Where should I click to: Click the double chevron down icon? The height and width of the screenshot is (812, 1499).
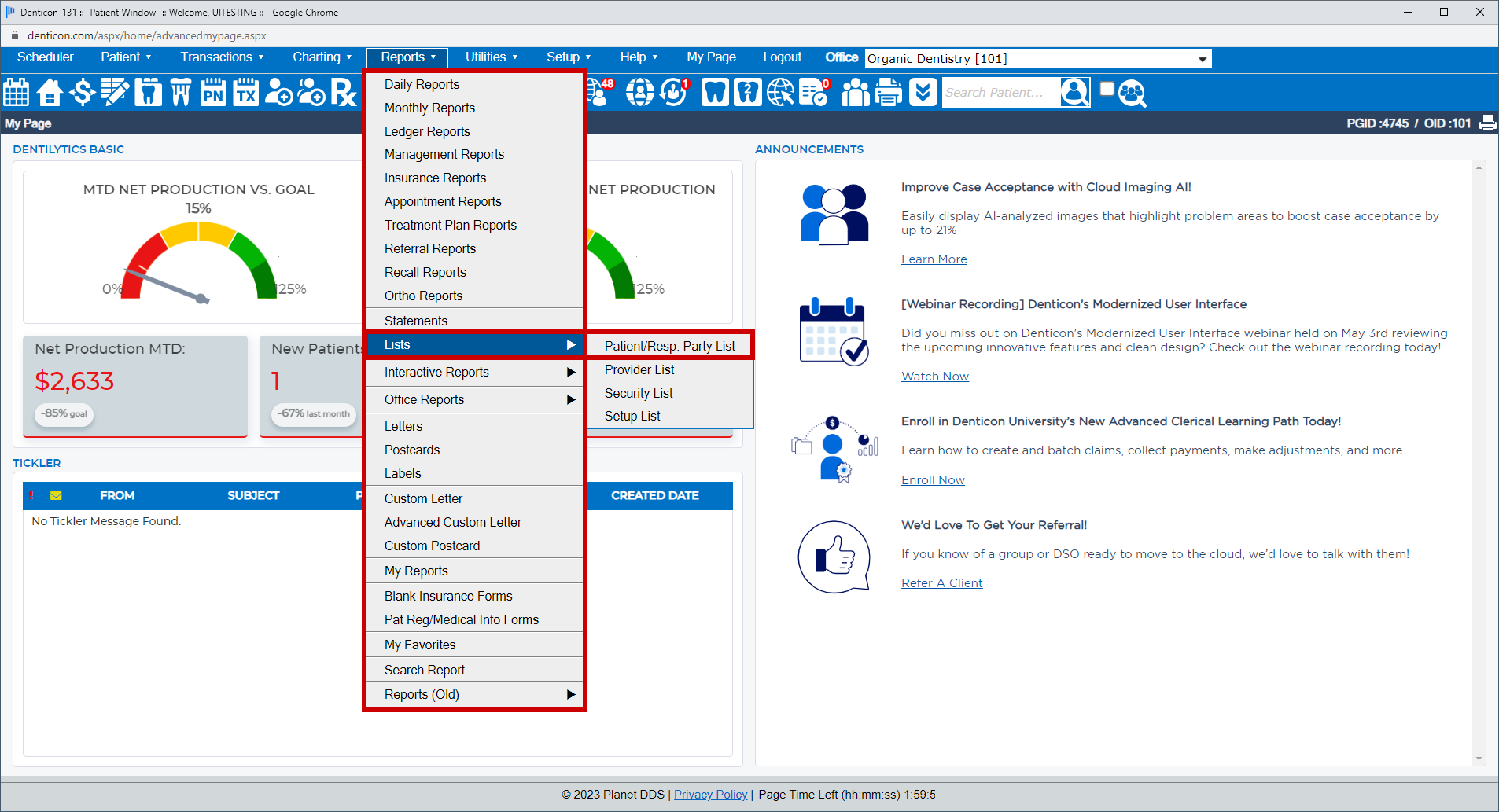point(923,92)
